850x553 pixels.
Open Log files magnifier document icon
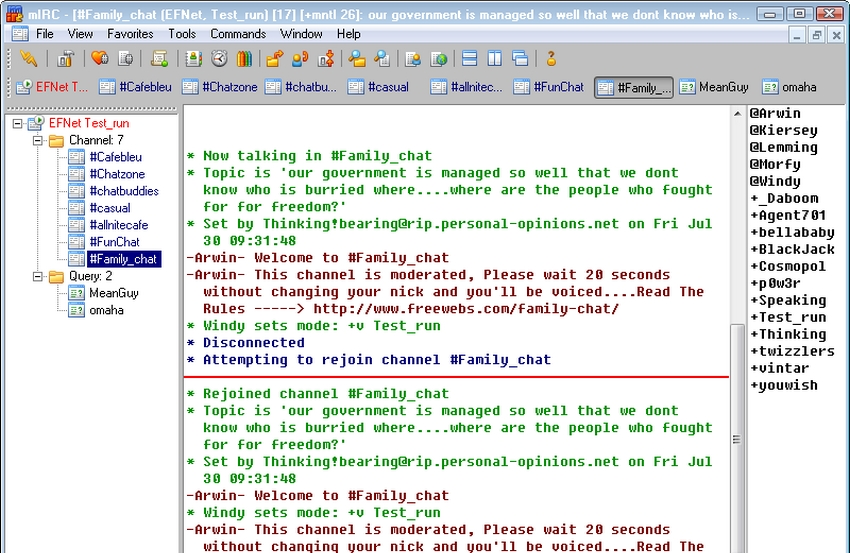pos(382,59)
